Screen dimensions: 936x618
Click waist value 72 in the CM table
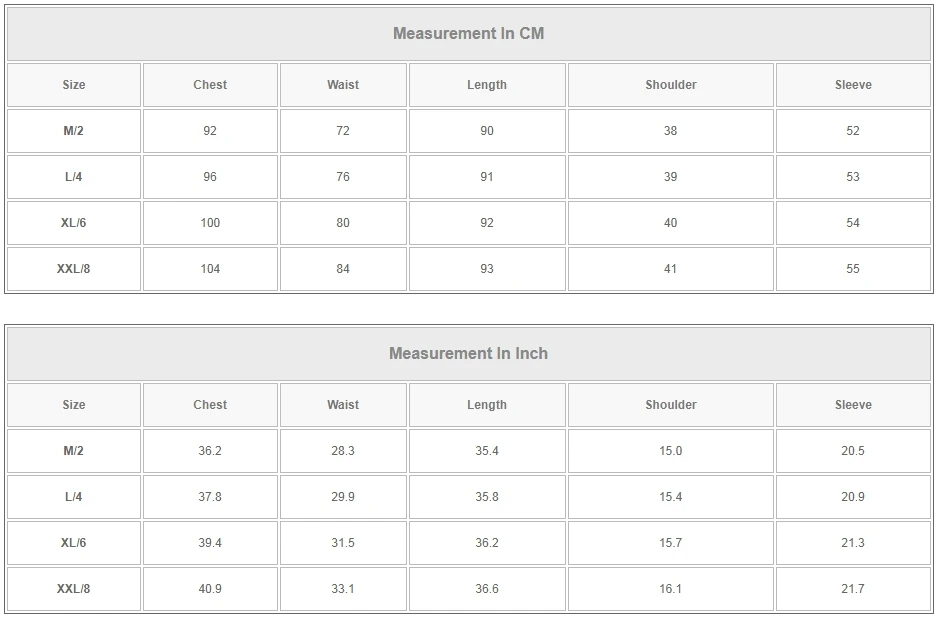point(343,131)
